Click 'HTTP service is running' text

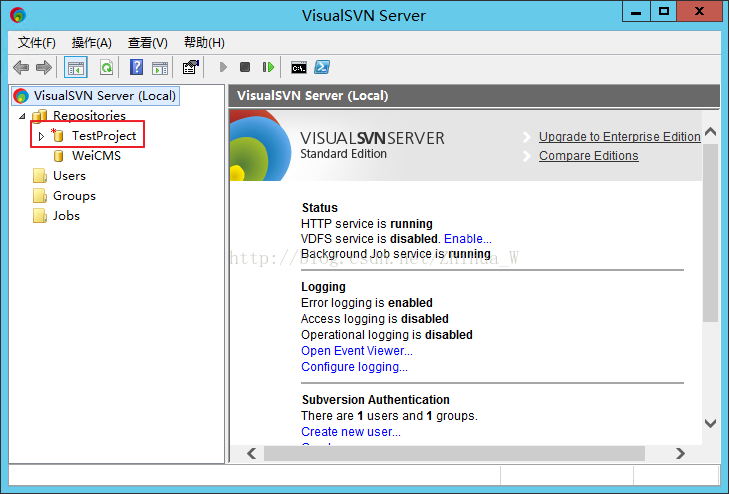pos(367,224)
